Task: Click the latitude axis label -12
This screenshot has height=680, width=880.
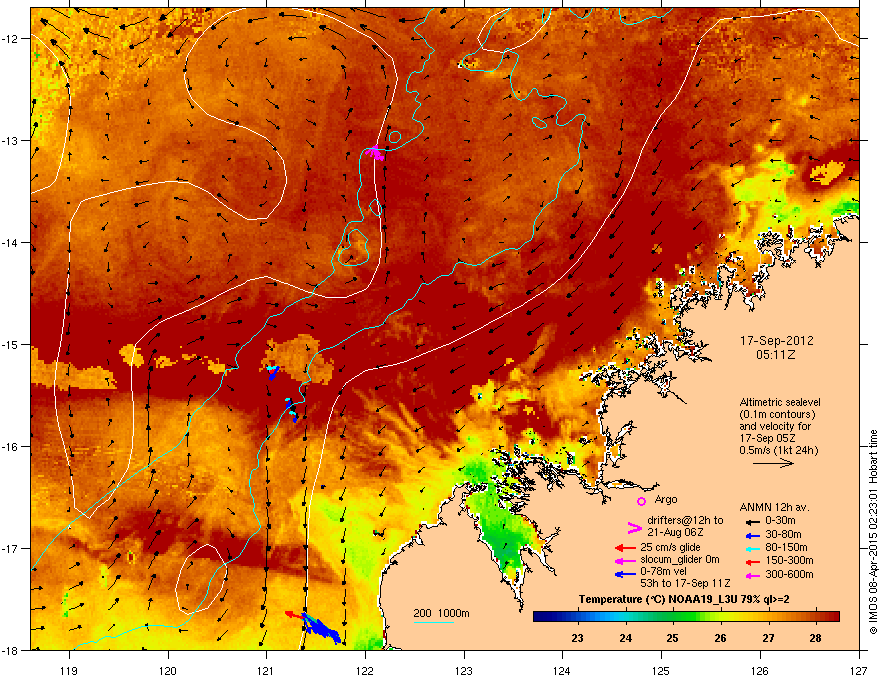Action: [11, 39]
